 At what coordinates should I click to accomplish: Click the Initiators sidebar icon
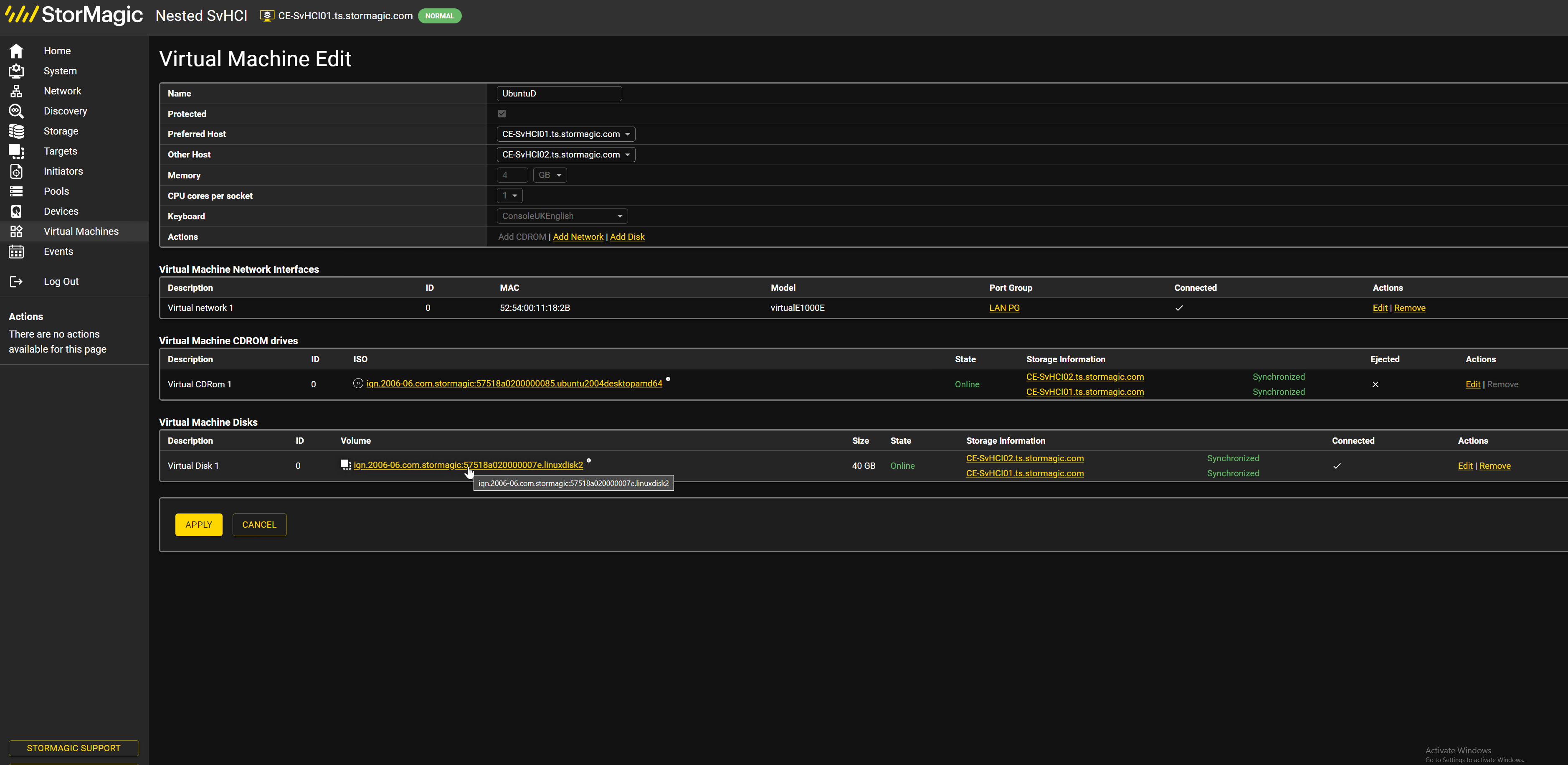16,172
